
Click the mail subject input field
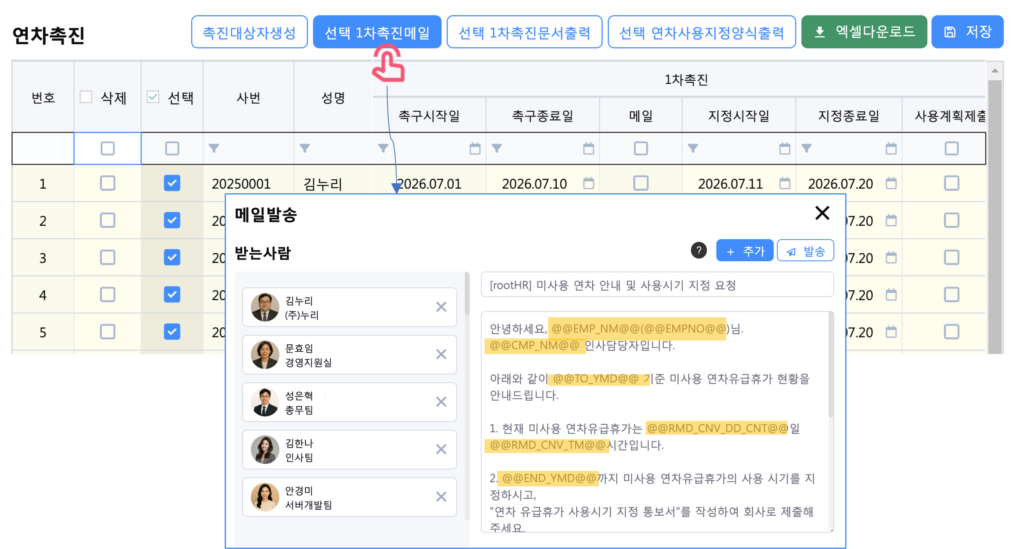pyautogui.click(x=656, y=285)
